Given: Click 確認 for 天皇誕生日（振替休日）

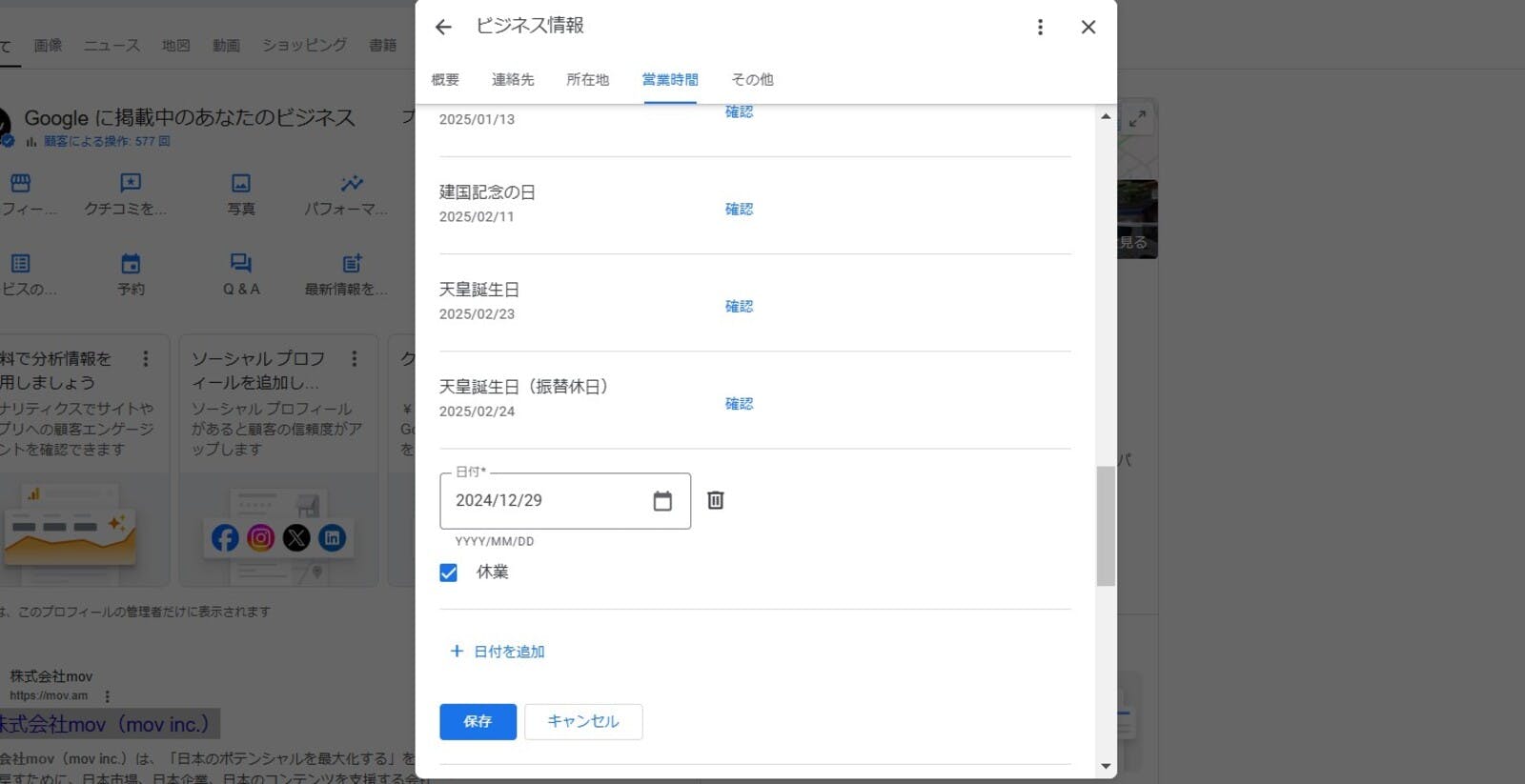Looking at the screenshot, I should 739,403.
